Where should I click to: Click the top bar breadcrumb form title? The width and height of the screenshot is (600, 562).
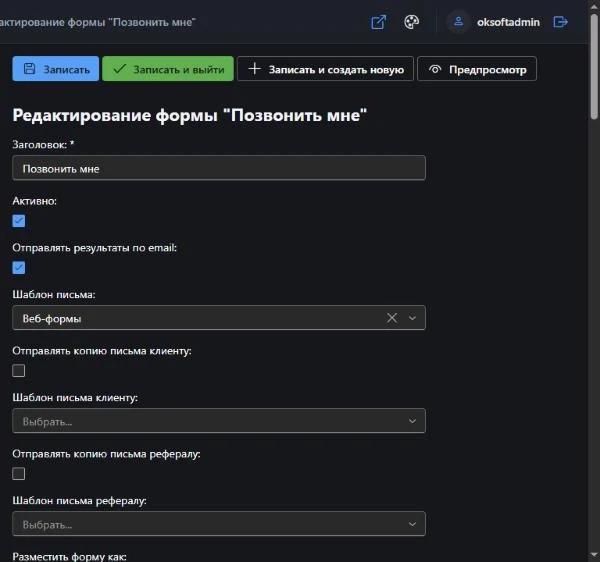[x=97, y=22]
